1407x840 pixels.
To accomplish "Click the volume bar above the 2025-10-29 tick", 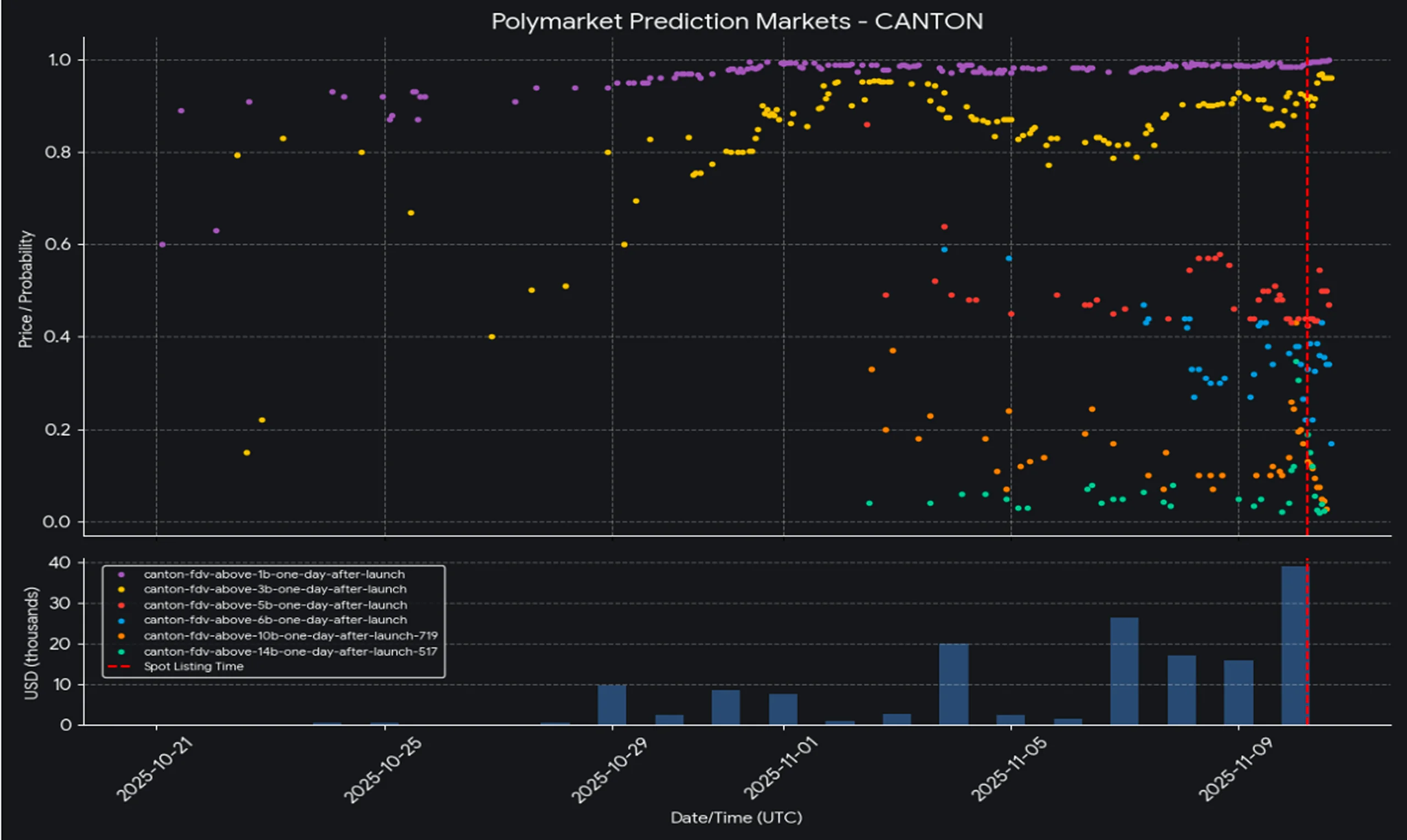I will click(x=612, y=705).
